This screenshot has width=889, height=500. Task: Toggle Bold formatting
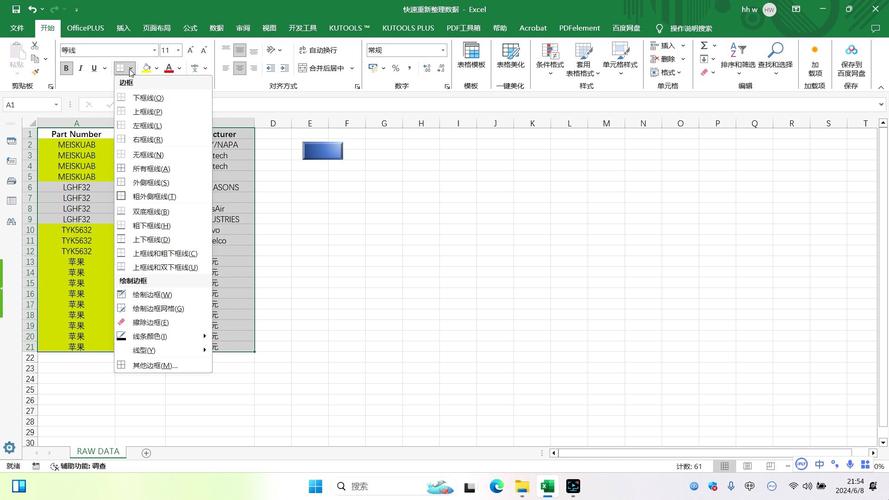coord(66,68)
